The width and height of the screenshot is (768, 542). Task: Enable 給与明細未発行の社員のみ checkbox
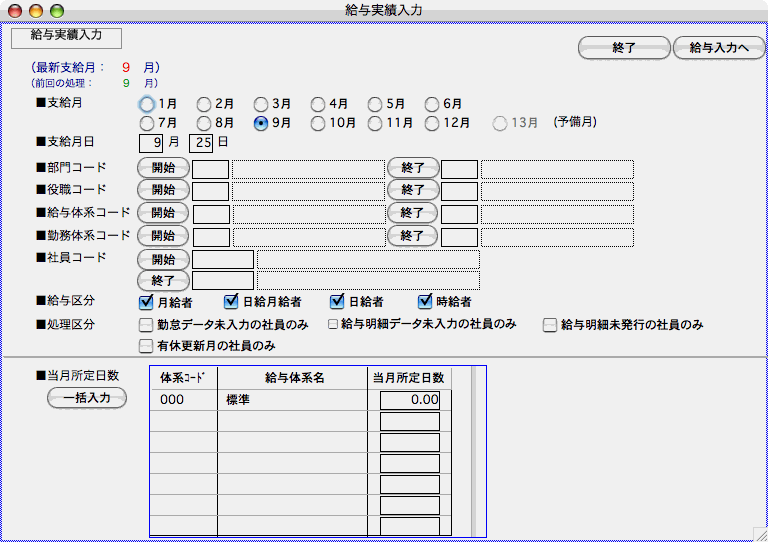[x=550, y=325]
